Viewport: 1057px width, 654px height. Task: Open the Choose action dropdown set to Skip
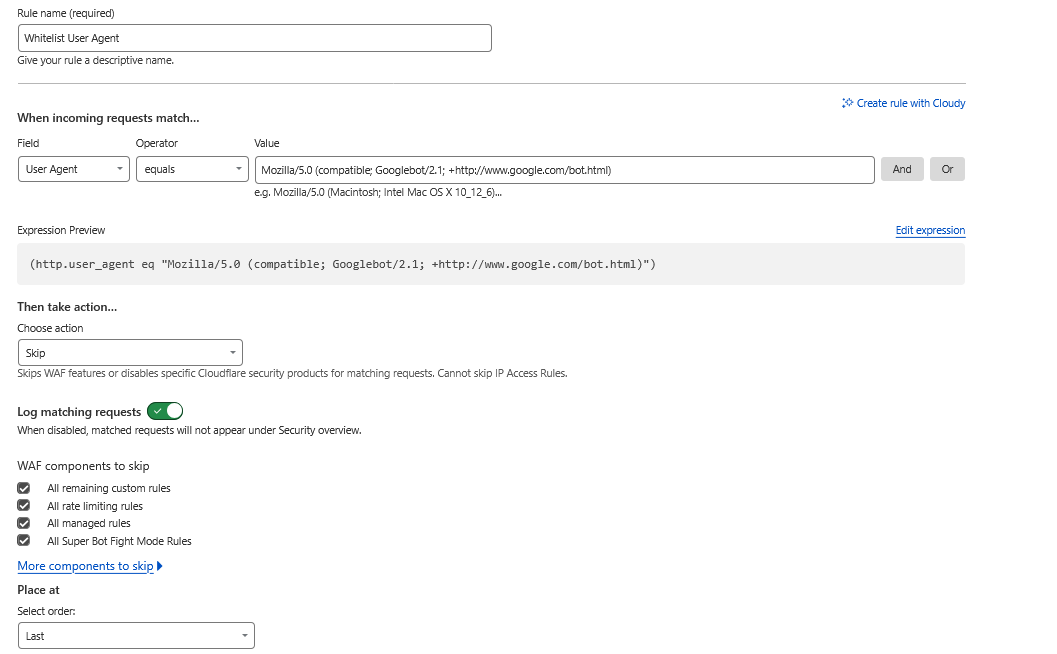pos(130,353)
